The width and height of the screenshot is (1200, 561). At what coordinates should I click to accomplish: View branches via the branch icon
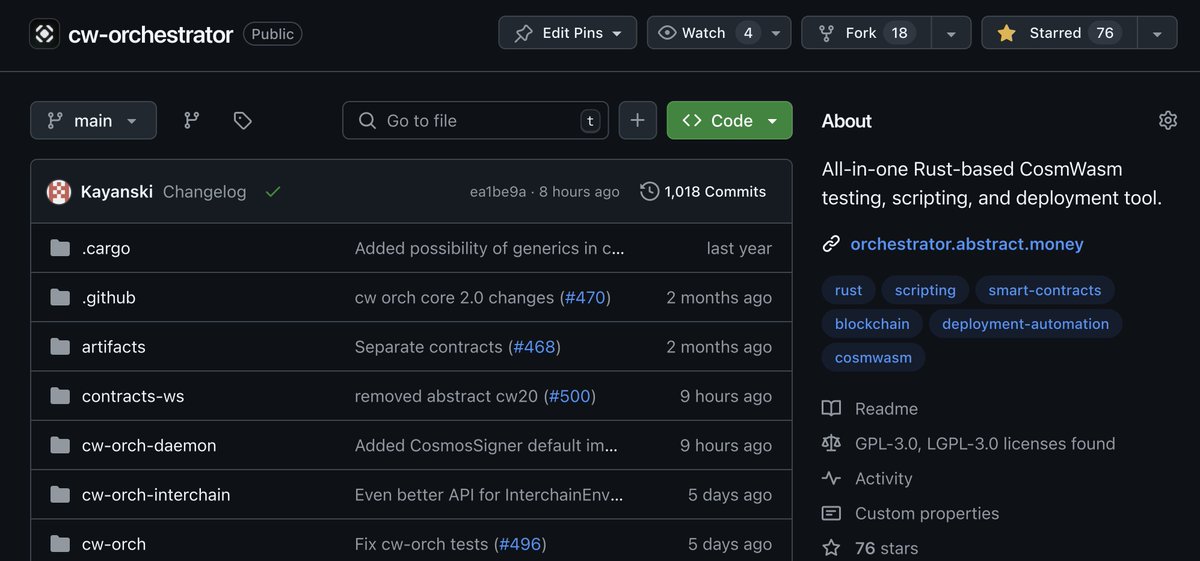click(191, 120)
